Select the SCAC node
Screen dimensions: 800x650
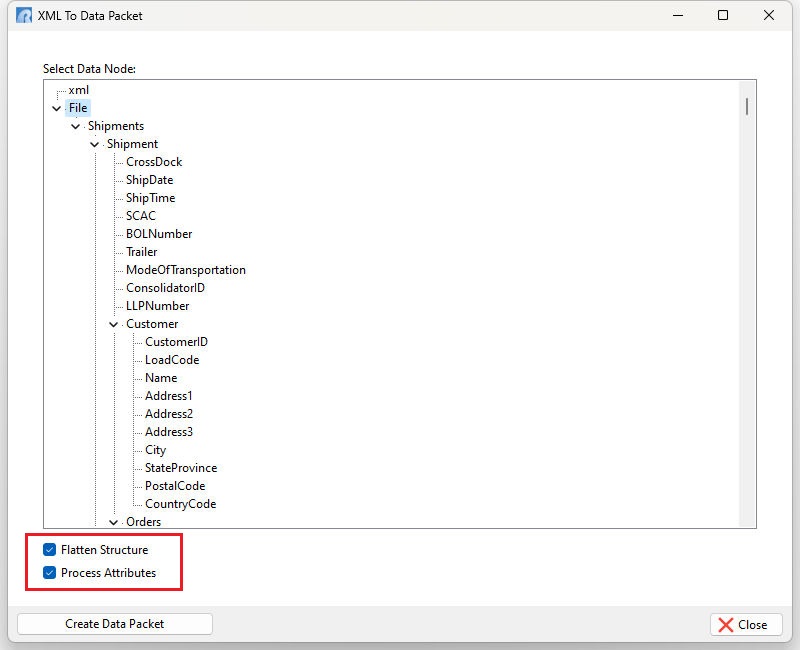[x=141, y=216]
